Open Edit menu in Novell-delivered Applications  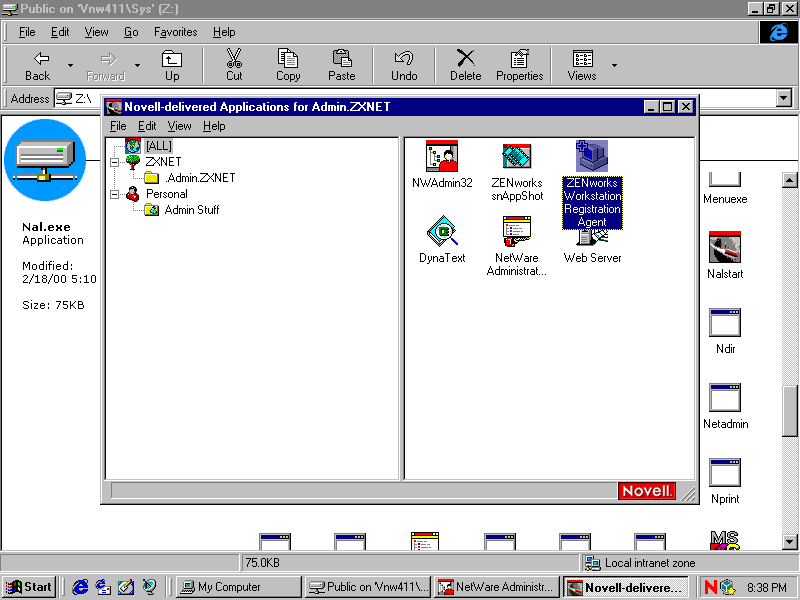point(147,126)
